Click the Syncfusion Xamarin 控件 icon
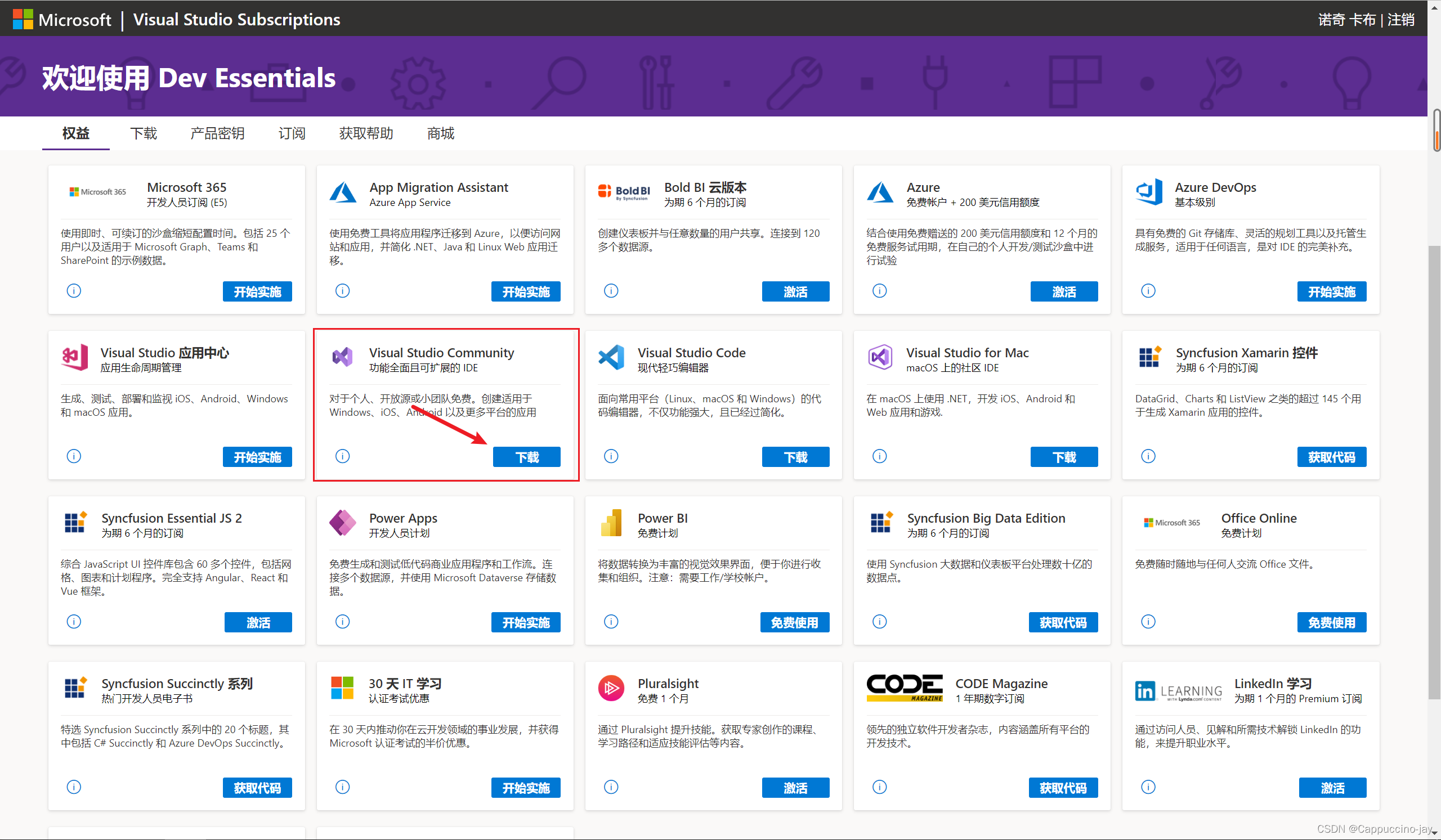Screen dimensions: 1441x840 1149,357
